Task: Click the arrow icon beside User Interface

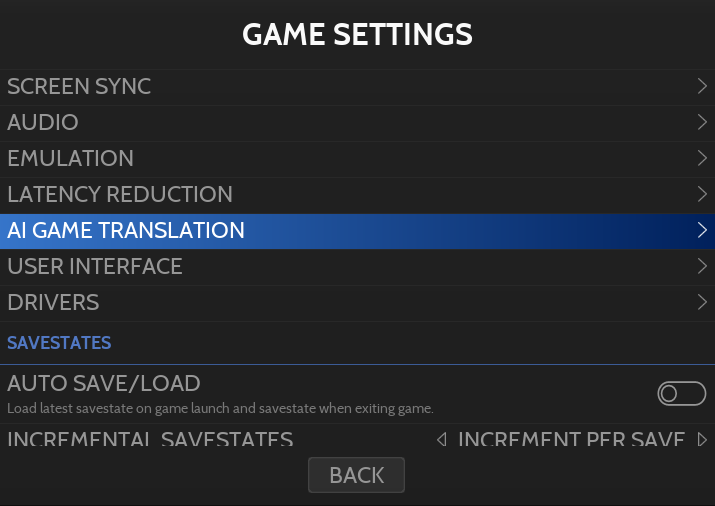Action: coord(702,266)
